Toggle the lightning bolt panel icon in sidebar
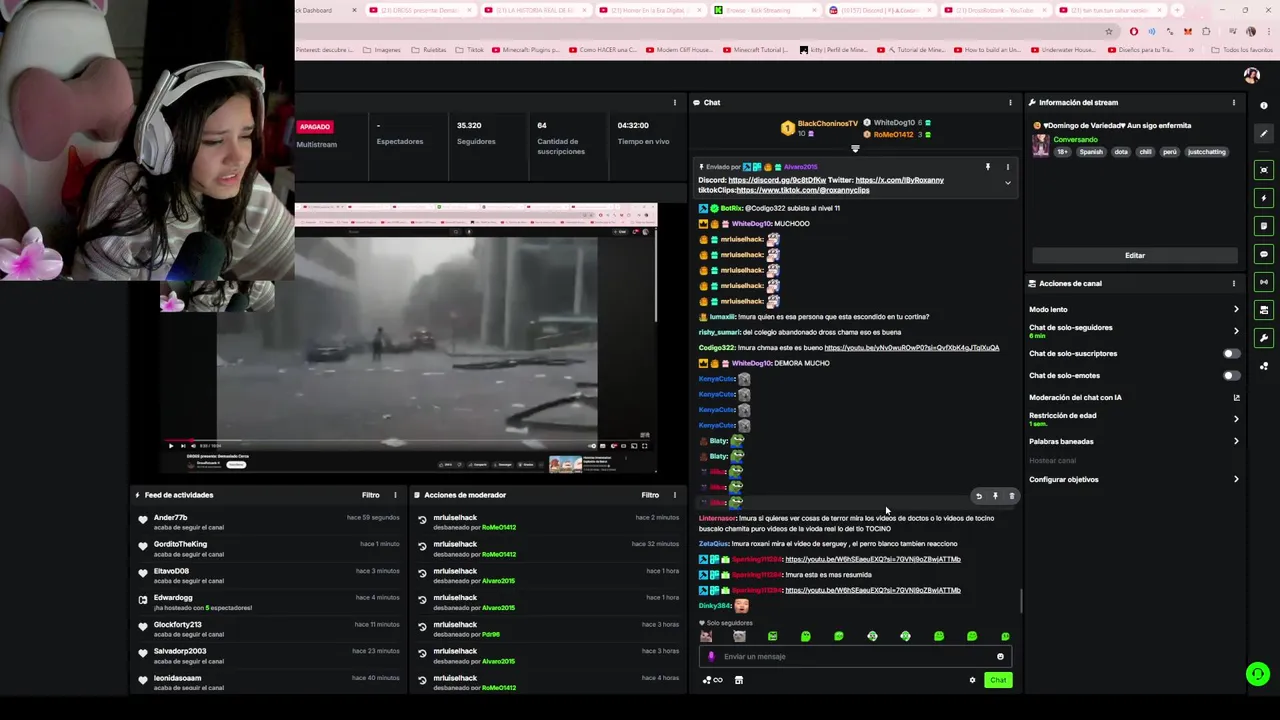The width and height of the screenshot is (1280, 720). point(1264,198)
